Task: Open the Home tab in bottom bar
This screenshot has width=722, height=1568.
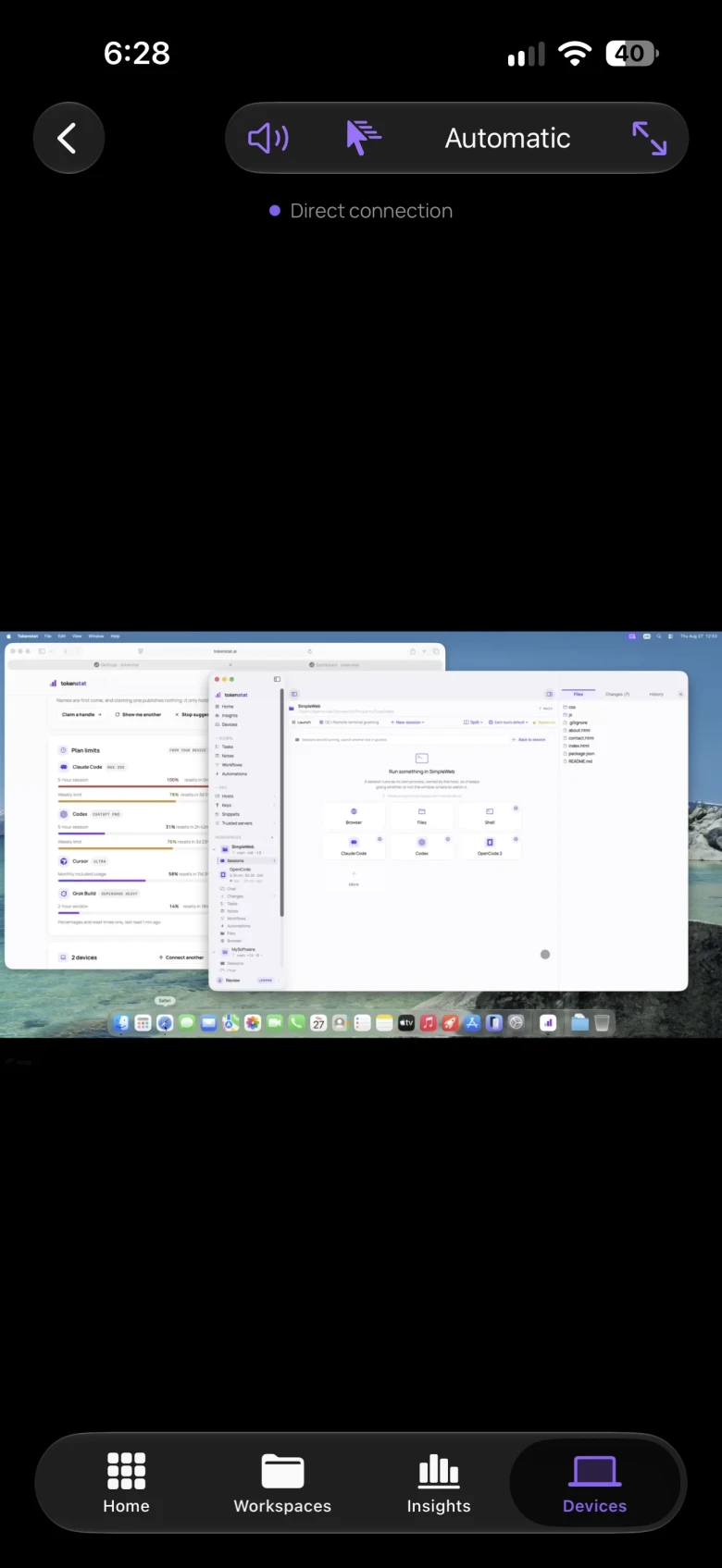Action: pyautogui.click(x=126, y=1483)
